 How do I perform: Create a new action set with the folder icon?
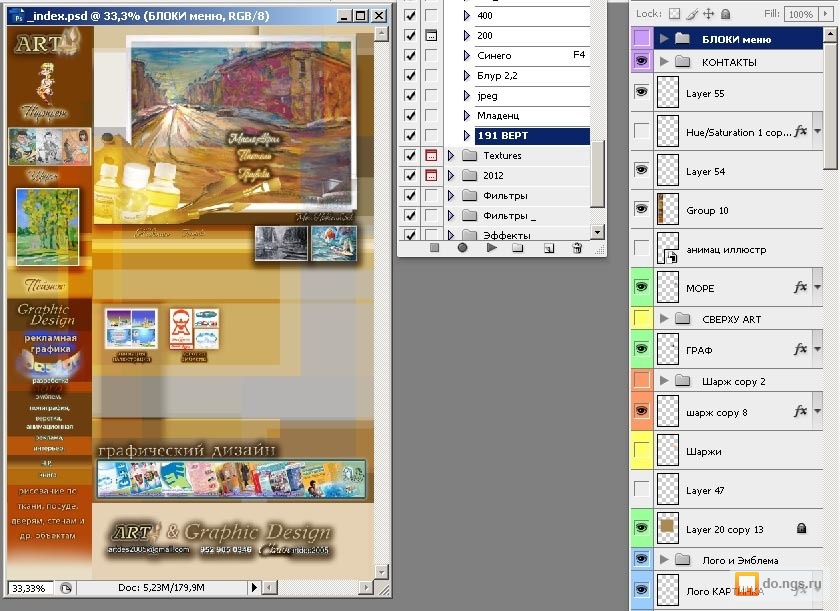(x=518, y=248)
